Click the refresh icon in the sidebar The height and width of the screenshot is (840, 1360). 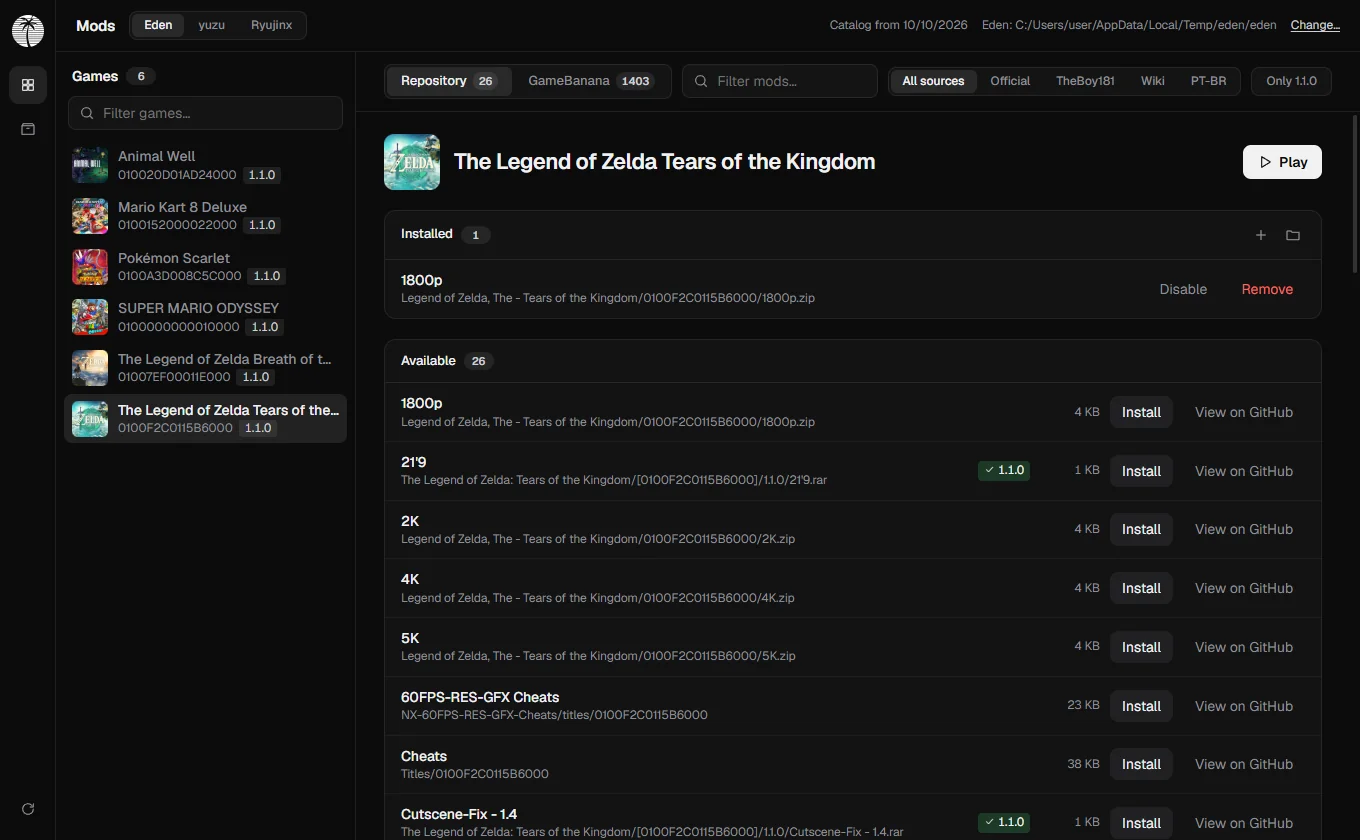point(28,808)
